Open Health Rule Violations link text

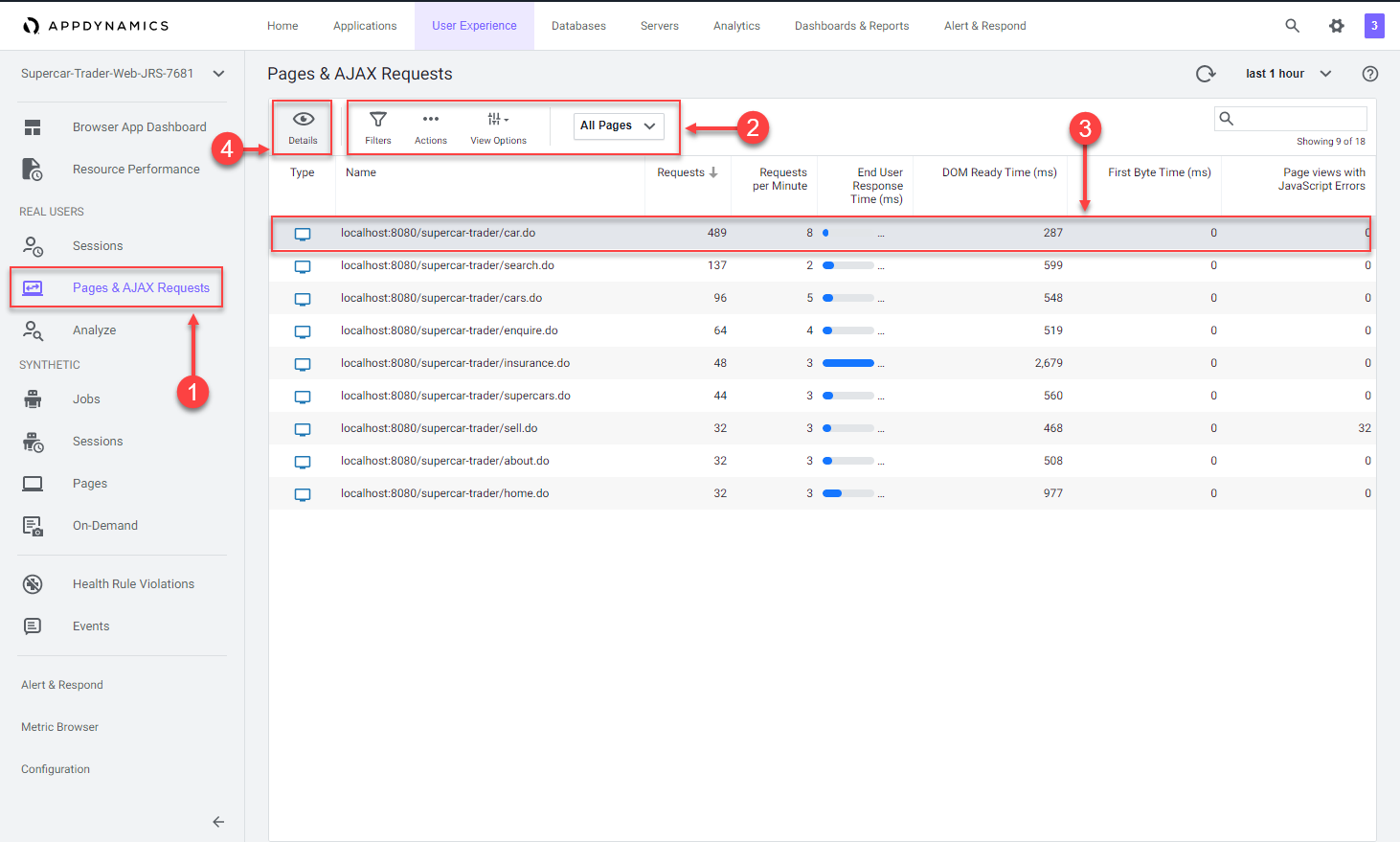point(133,584)
